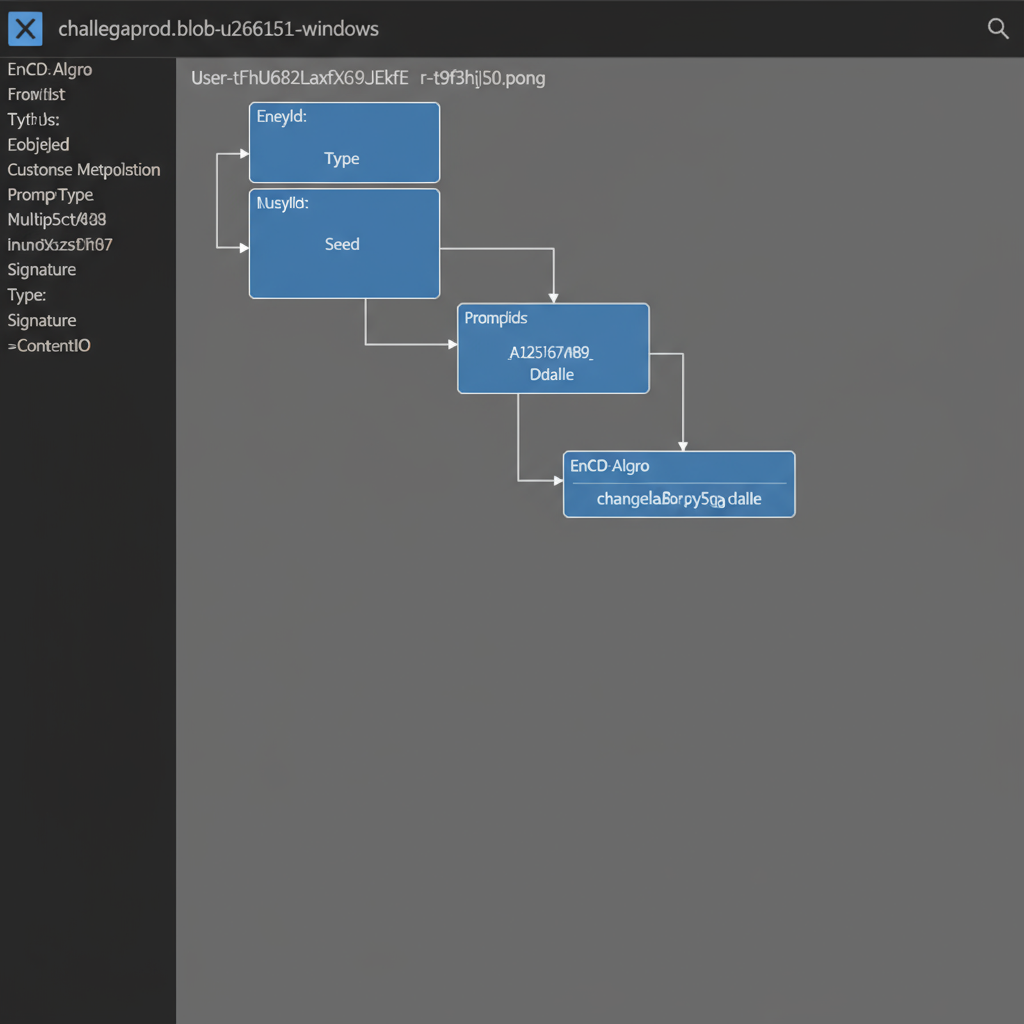Click the challegaprod.blob window title text

point(218,29)
